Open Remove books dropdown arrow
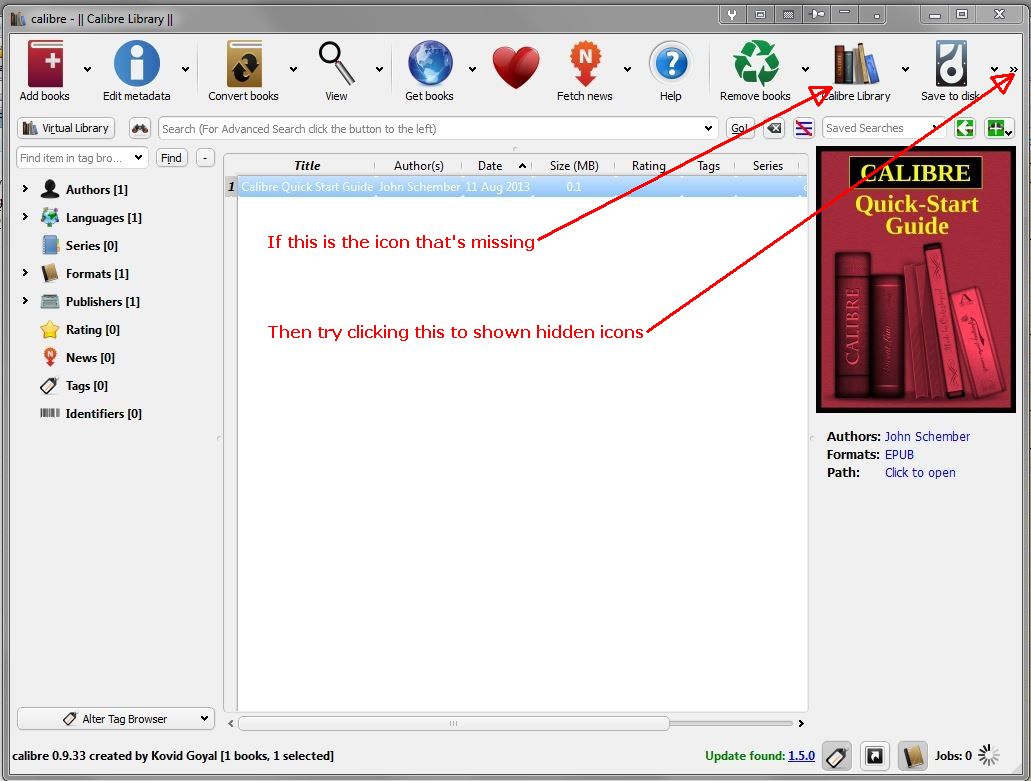This screenshot has width=1031, height=781. tap(805, 69)
